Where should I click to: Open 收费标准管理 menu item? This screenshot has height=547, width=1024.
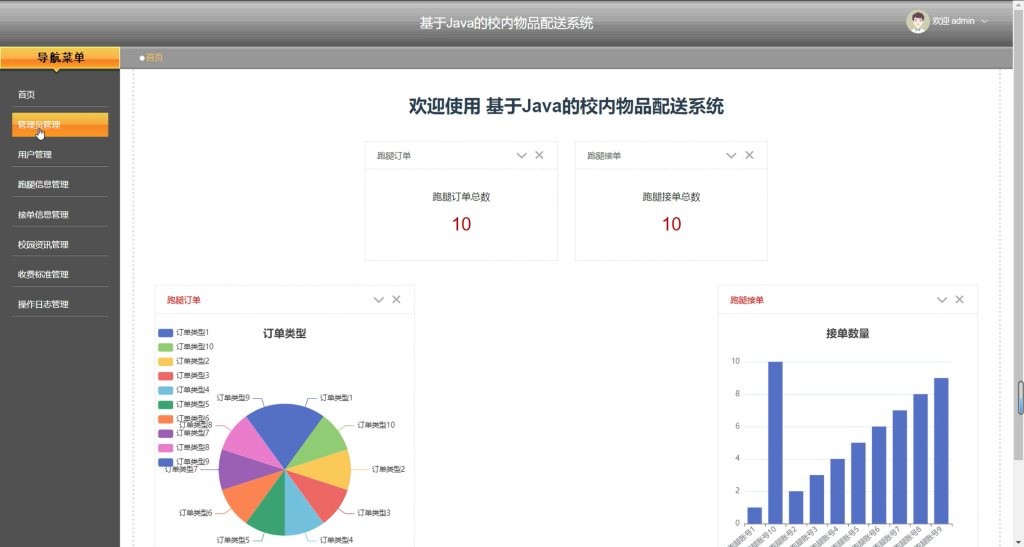[60, 275]
